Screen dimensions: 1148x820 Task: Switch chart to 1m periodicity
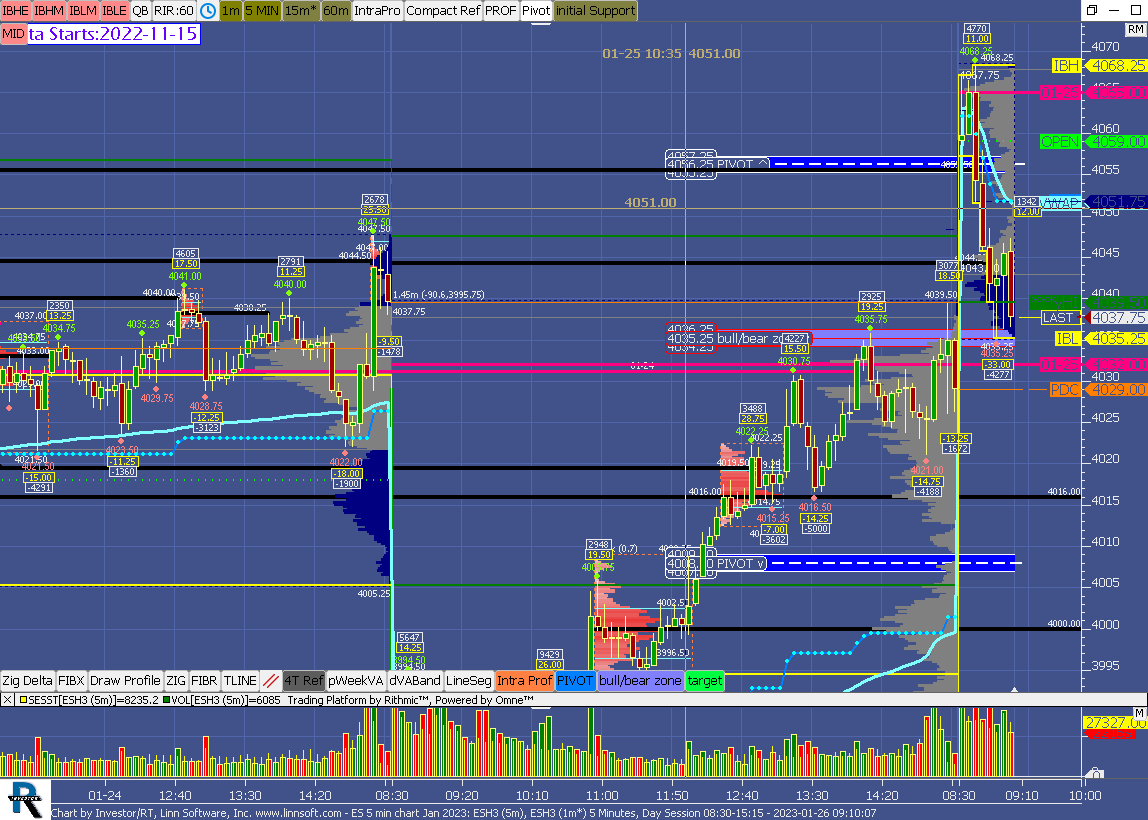[230, 11]
